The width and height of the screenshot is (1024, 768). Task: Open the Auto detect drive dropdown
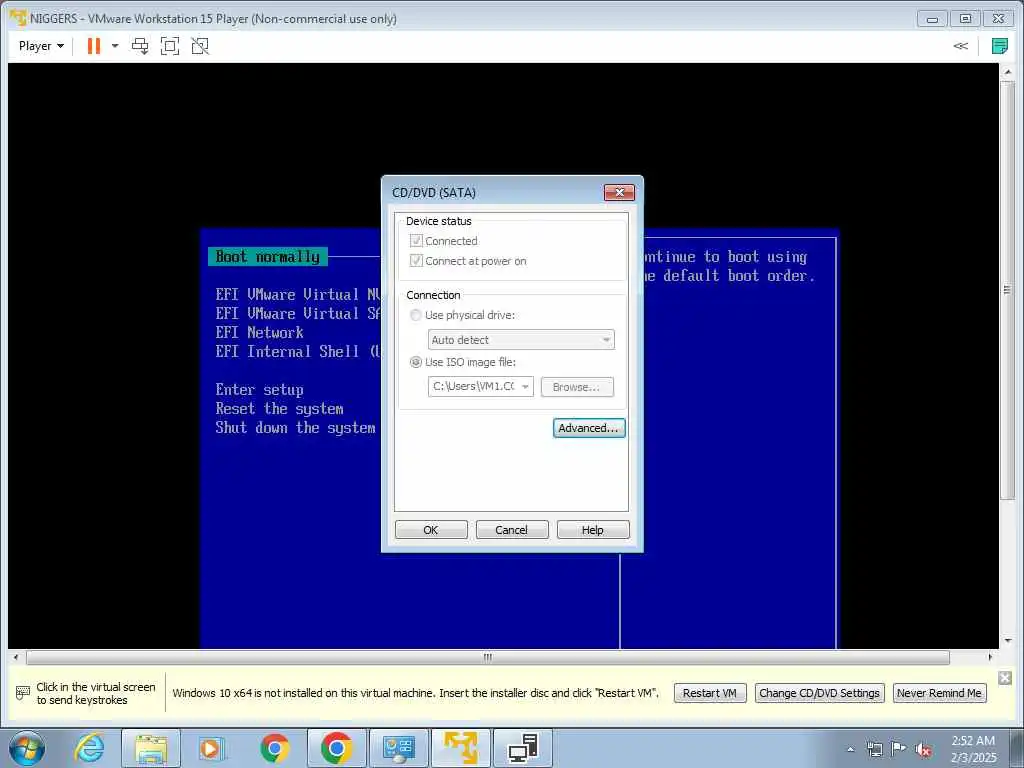(x=521, y=340)
